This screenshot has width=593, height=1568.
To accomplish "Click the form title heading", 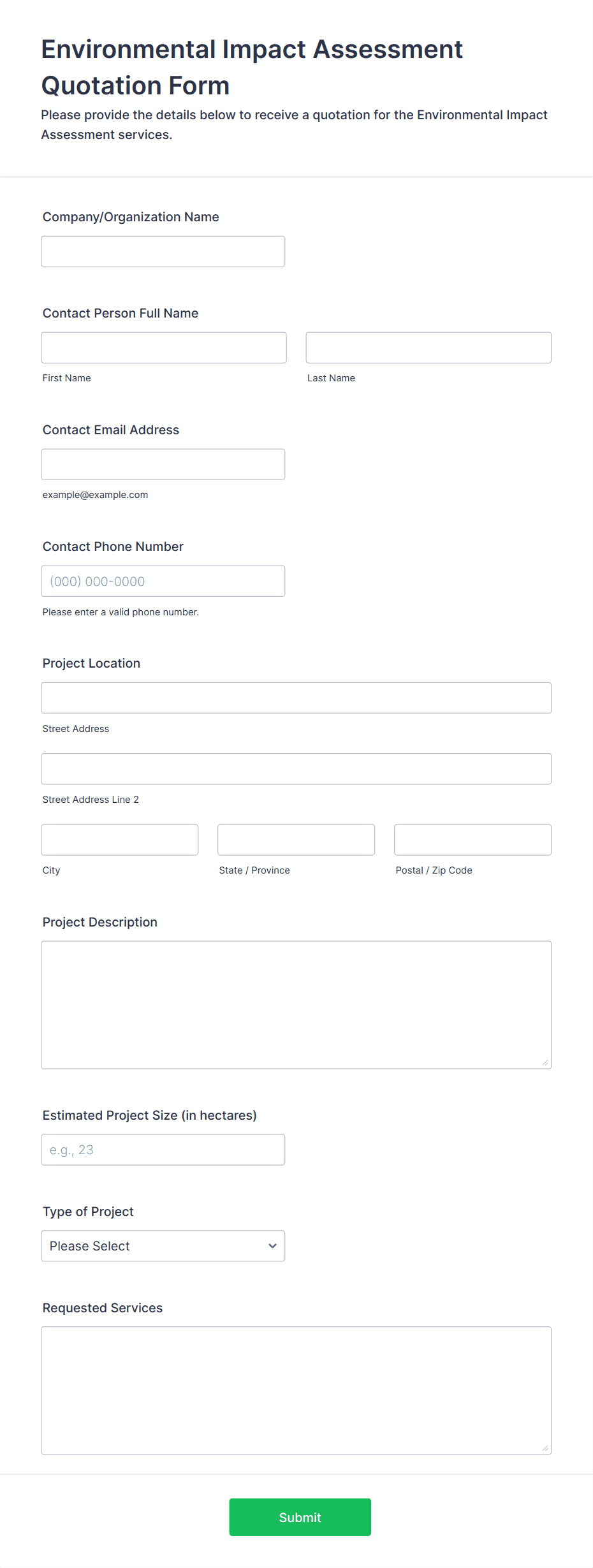I will [x=252, y=67].
